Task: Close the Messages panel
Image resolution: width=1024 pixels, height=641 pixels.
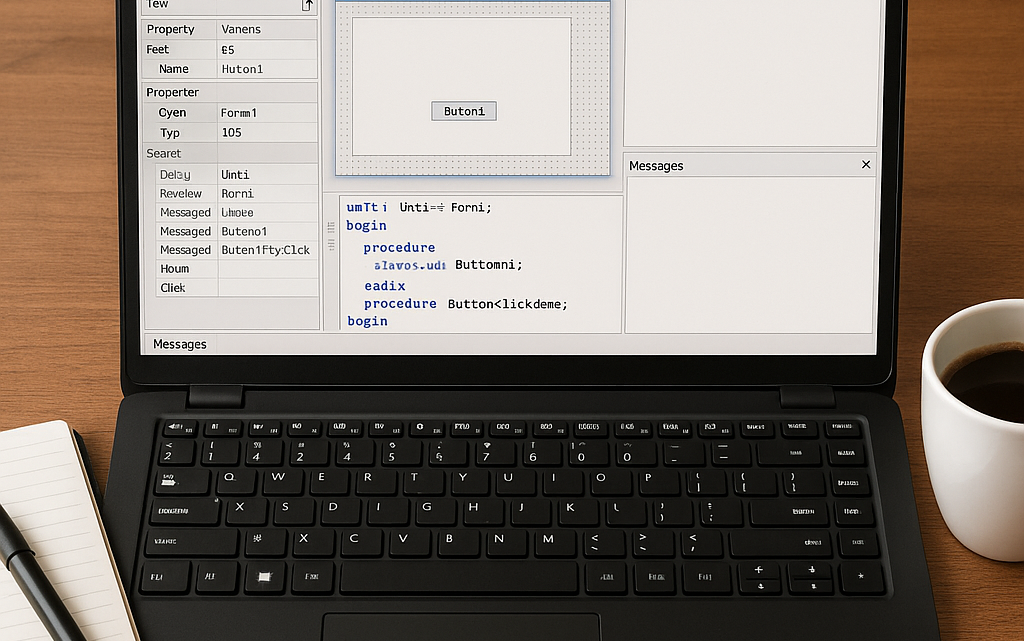Action: [866, 164]
